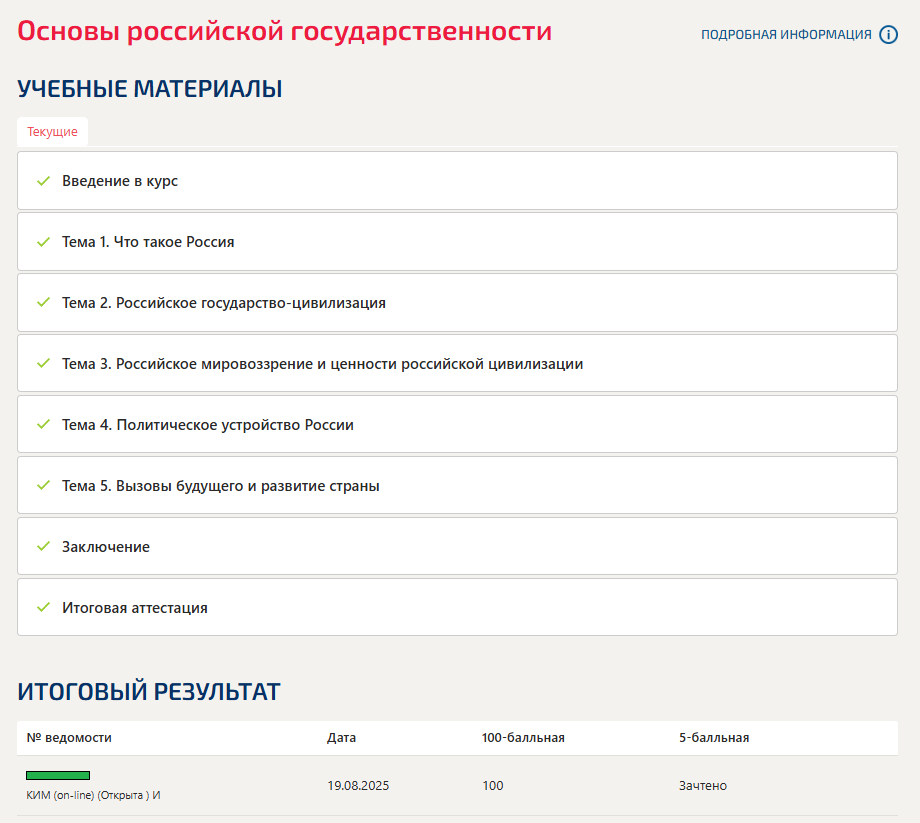Click the checkmark icon next to Тема 4
The height and width of the screenshot is (823, 920).
[x=43, y=425]
